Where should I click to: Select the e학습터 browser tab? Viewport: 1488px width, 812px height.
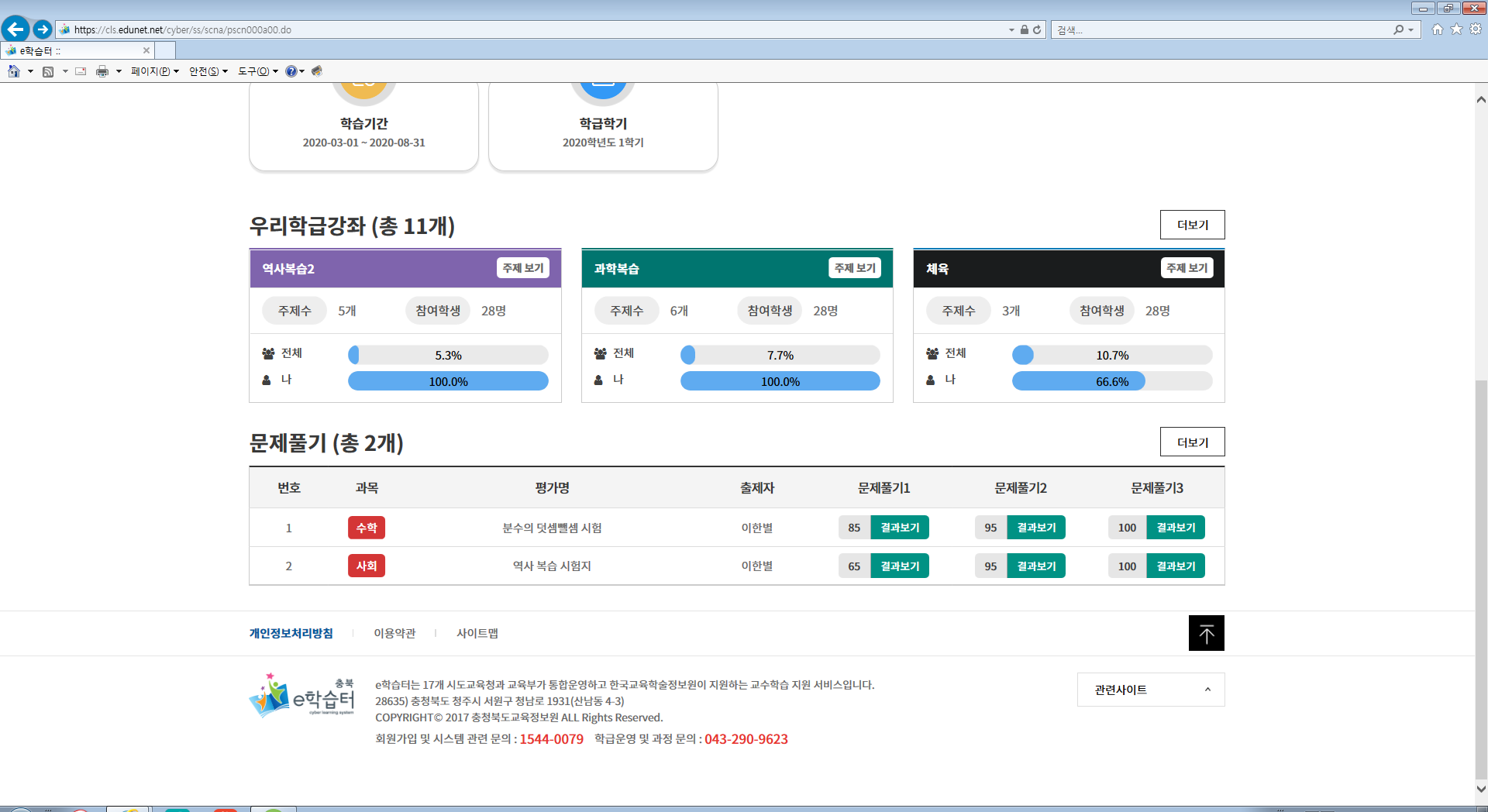(77, 50)
